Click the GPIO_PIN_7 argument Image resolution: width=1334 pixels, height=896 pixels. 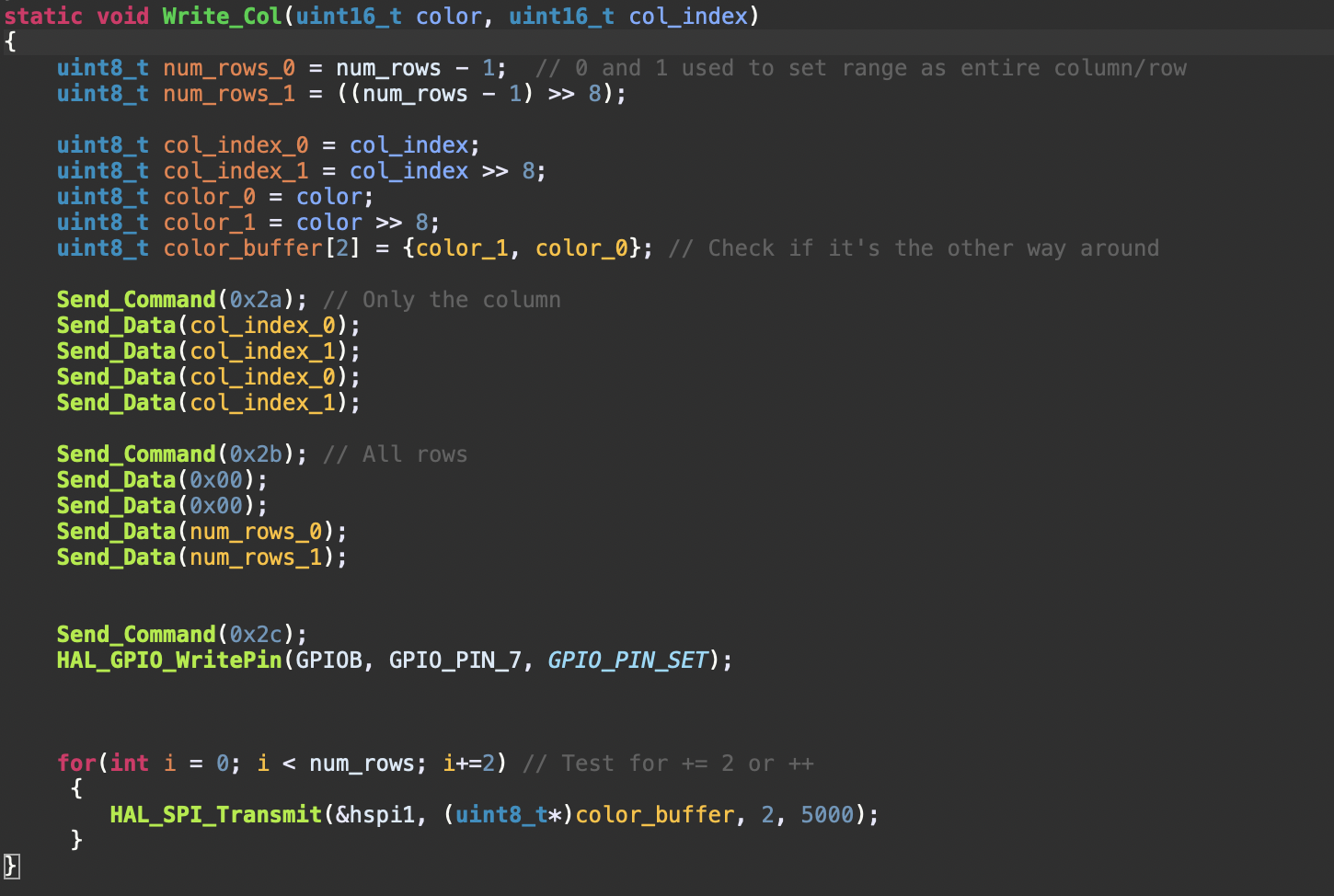454,661
